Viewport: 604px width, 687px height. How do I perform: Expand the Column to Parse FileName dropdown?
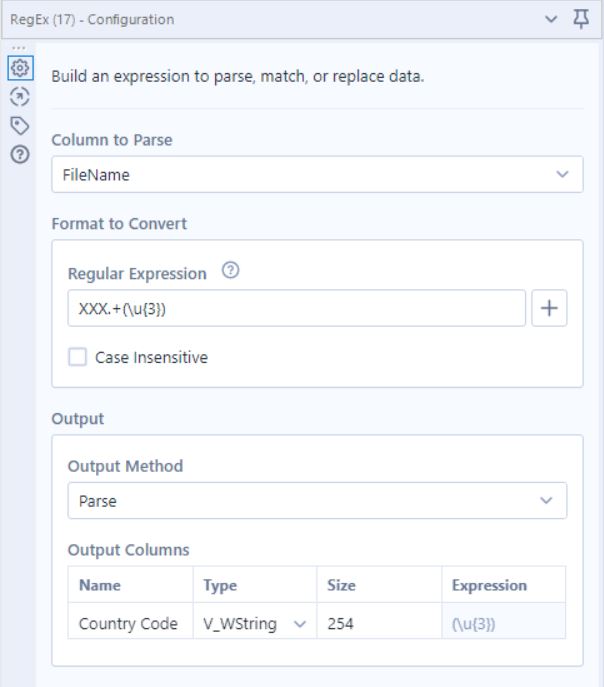tap(316, 175)
